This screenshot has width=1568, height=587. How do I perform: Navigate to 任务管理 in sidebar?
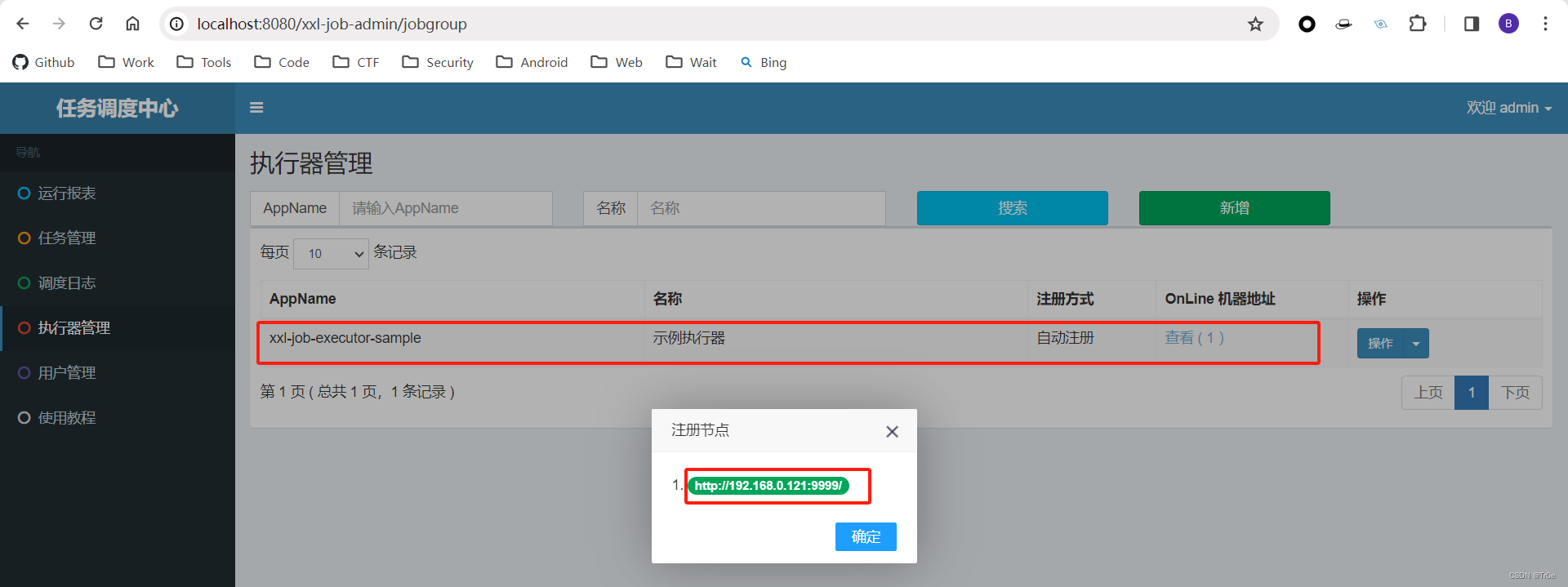(118, 238)
